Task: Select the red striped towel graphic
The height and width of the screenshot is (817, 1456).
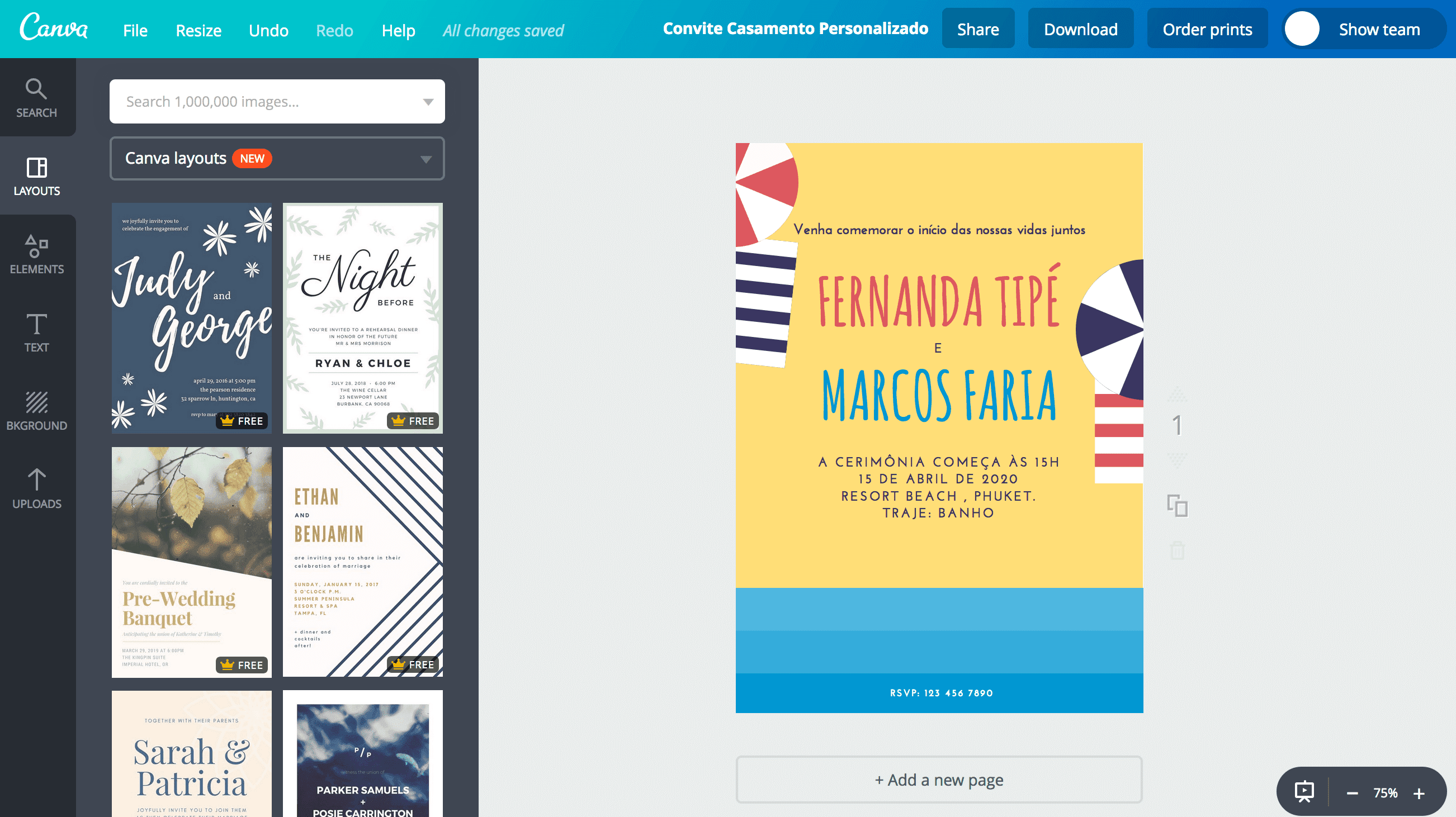Action: tap(1119, 439)
